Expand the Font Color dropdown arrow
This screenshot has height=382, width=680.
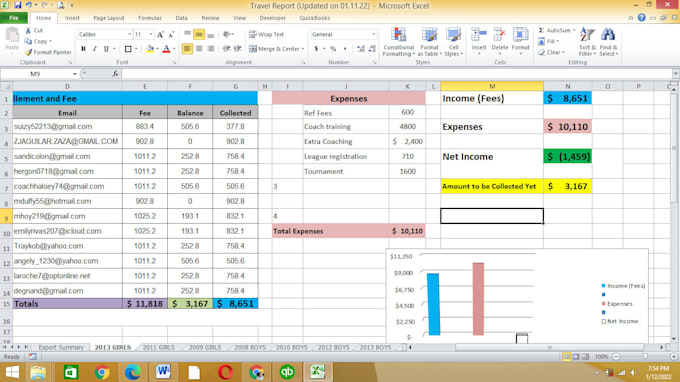coord(173,49)
